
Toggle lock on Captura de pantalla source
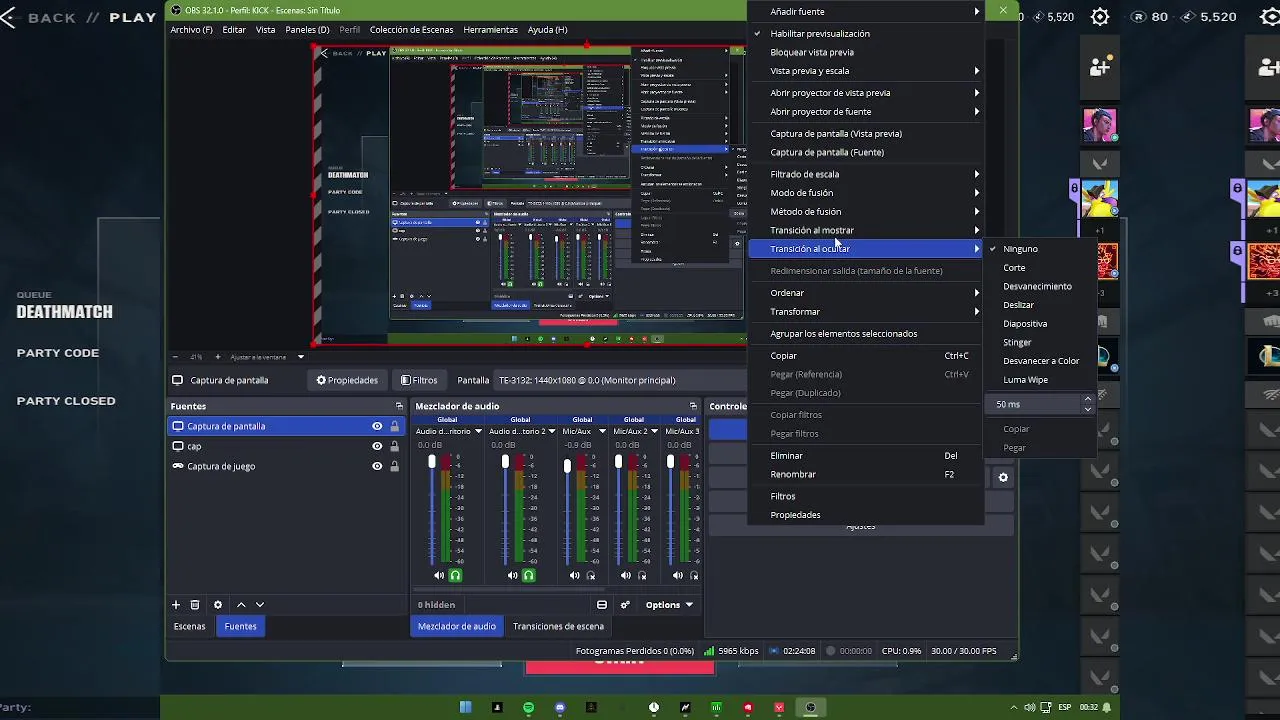pyautogui.click(x=394, y=426)
